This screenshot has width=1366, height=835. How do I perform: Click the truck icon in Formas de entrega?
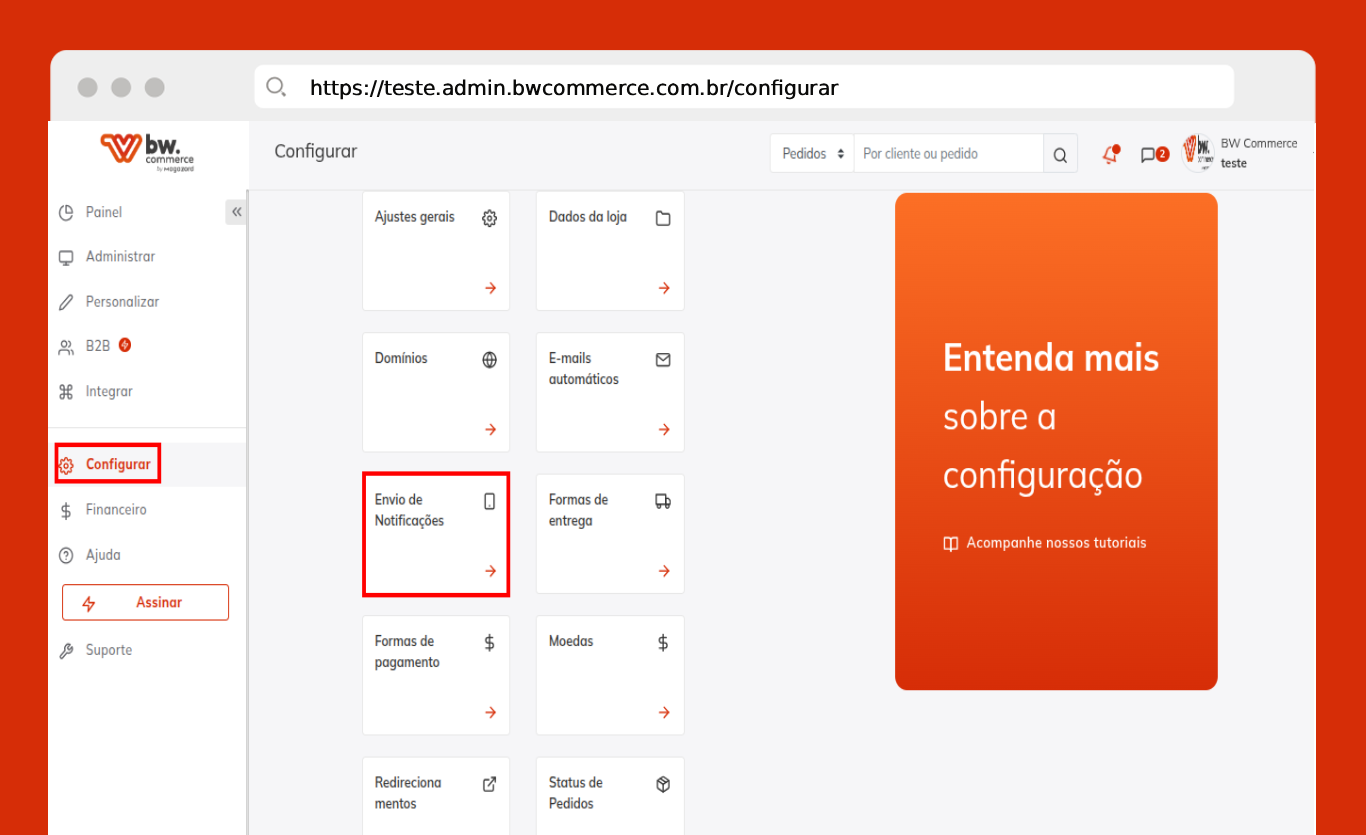[x=663, y=501]
